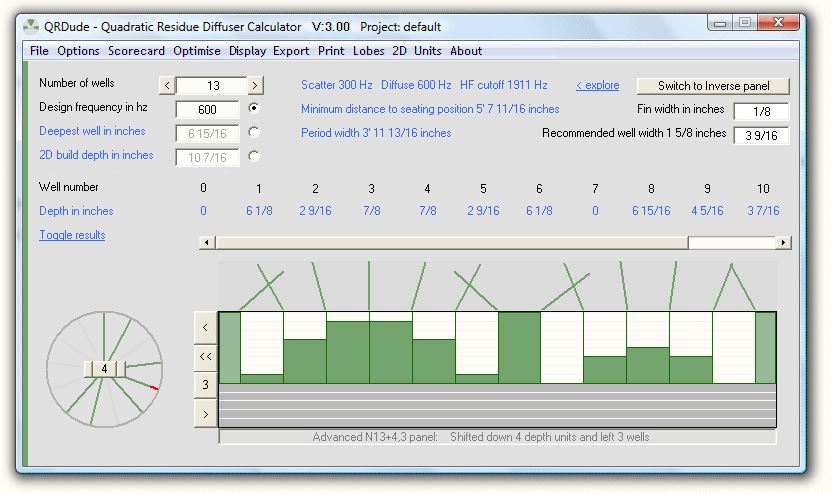Click the shift count button labeled 3
Image resolution: width=831 pixels, height=494 pixels.
pos(206,385)
